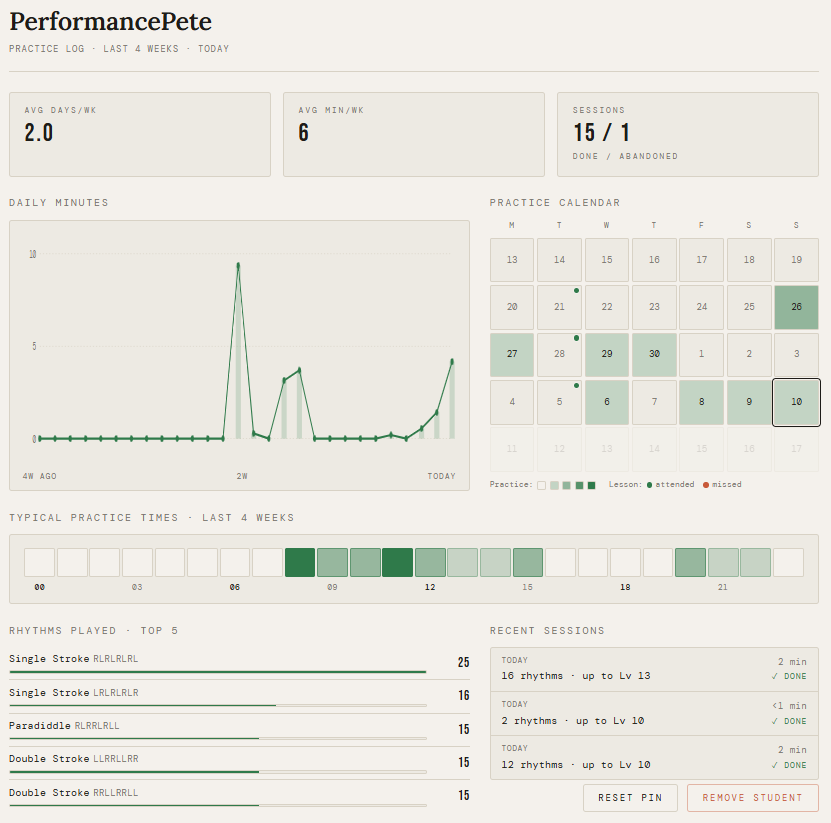The width and height of the screenshot is (831, 823).
Task: Click the hour 11 practice-time cell
Action: pyautogui.click(x=397, y=562)
